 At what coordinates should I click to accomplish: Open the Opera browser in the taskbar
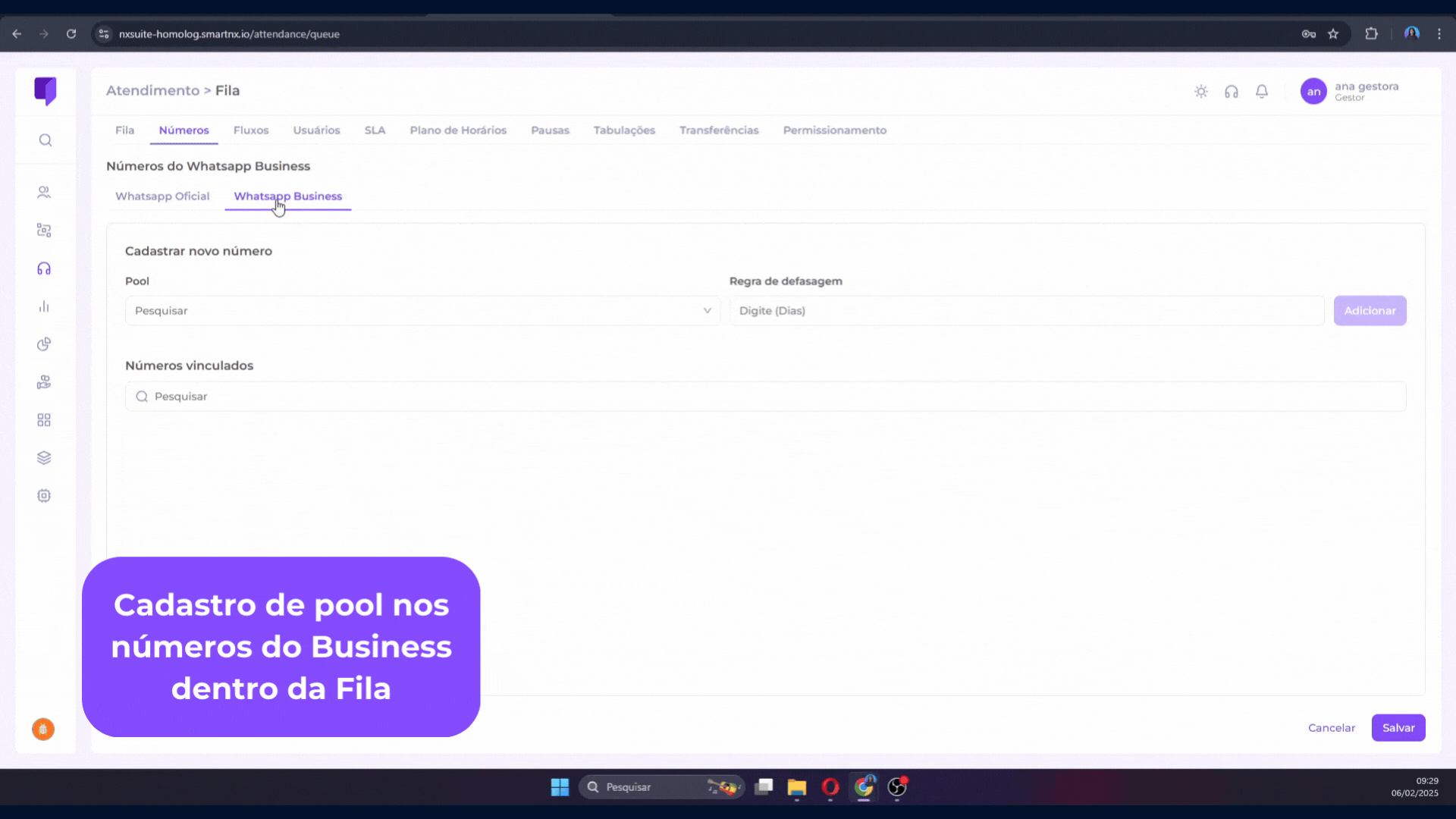[x=830, y=787]
